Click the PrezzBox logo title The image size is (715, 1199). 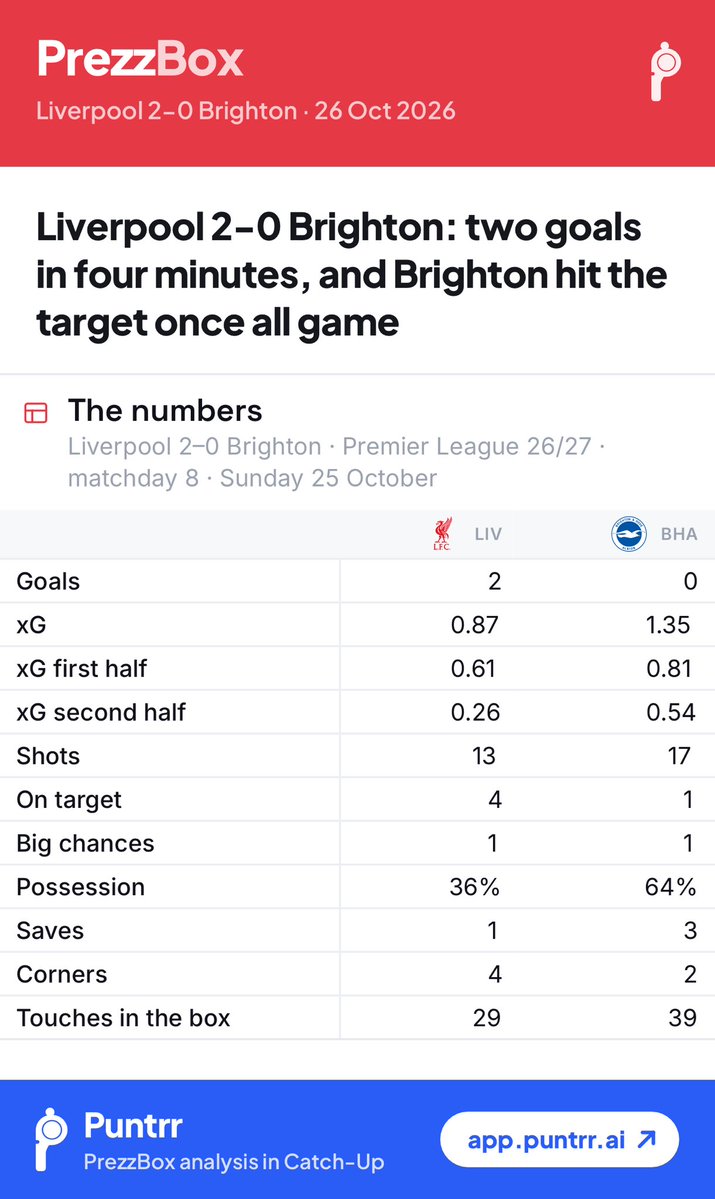140,59
